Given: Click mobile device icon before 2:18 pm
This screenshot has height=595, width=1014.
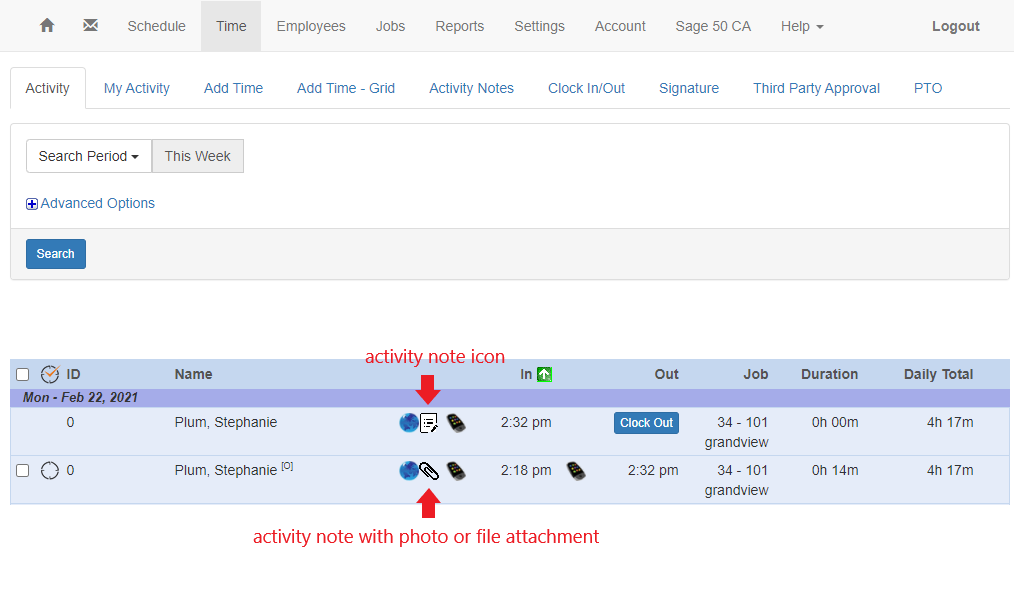Looking at the screenshot, I should [456, 471].
